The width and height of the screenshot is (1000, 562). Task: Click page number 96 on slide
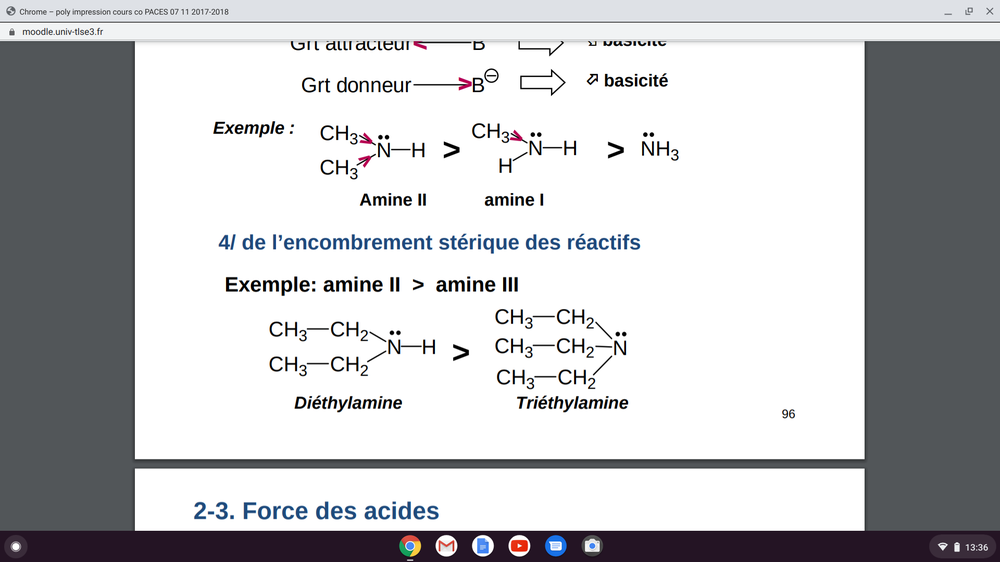(788, 414)
